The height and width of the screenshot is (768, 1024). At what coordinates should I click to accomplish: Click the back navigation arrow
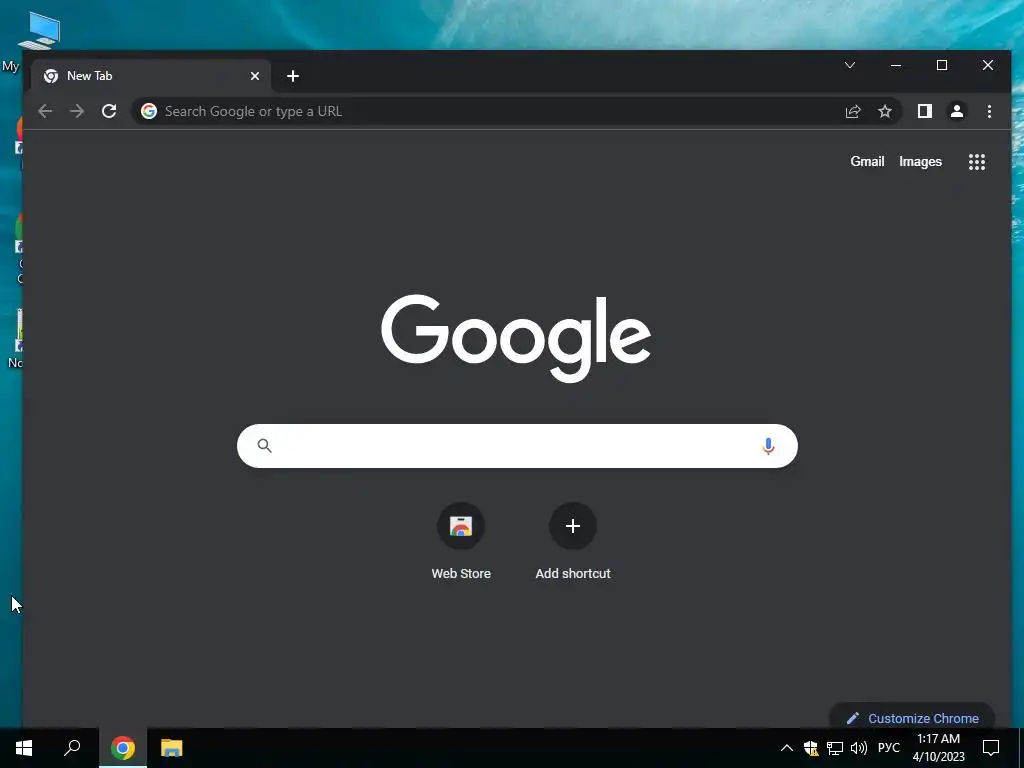(x=45, y=111)
